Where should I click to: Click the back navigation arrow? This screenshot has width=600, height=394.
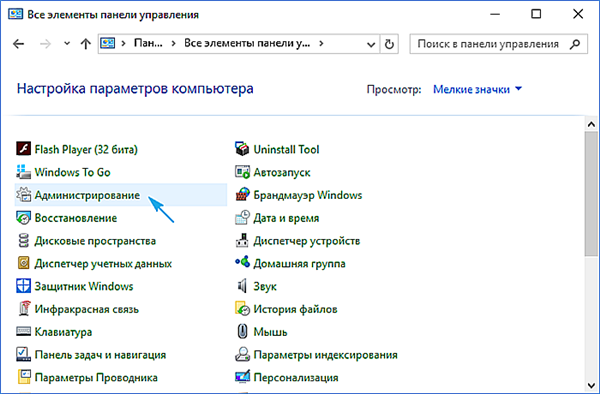(18, 44)
